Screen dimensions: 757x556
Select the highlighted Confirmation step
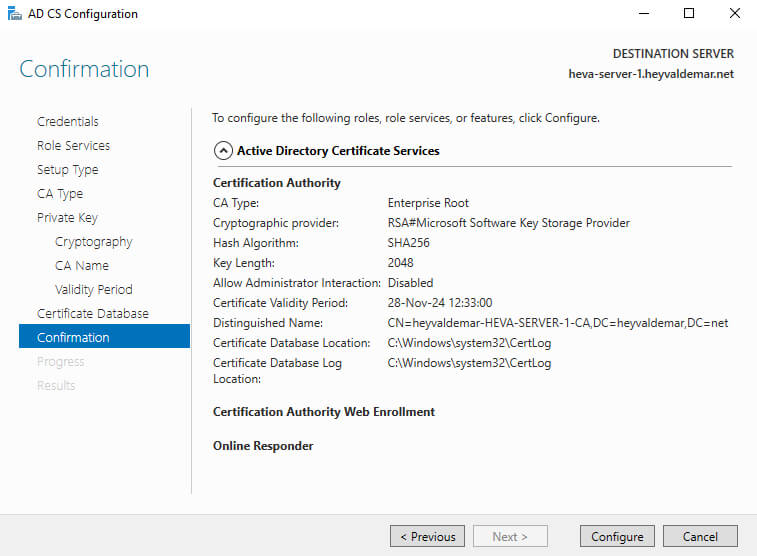pyautogui.click(x=104, y=336)
